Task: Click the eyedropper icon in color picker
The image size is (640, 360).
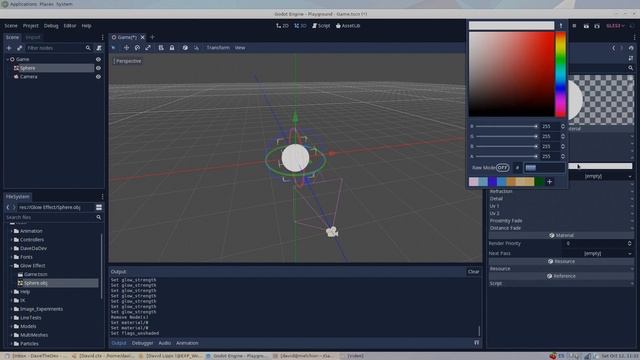Action: [x=561, y=26]
